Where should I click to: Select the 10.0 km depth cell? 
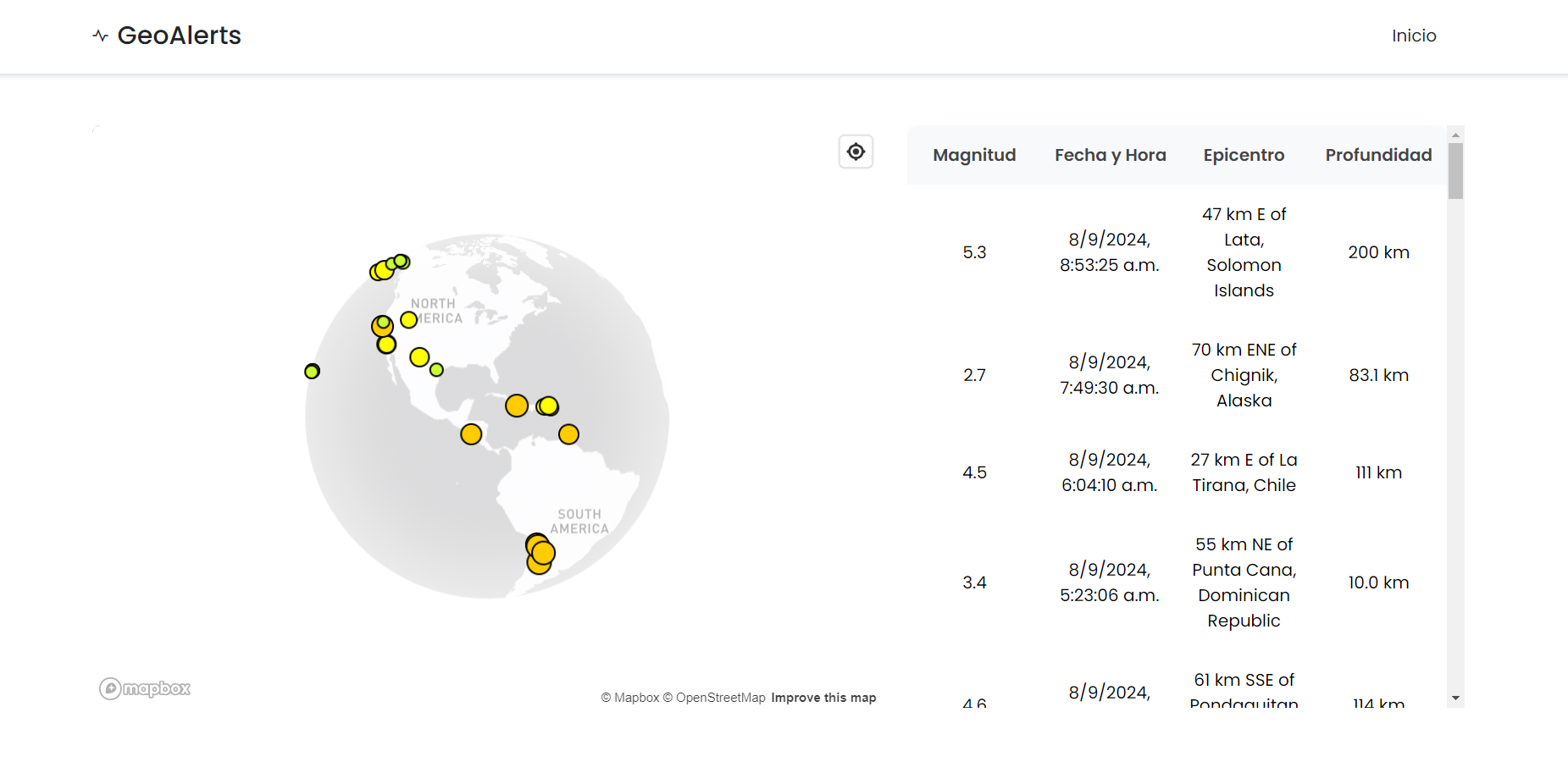tap(1378, 583)
